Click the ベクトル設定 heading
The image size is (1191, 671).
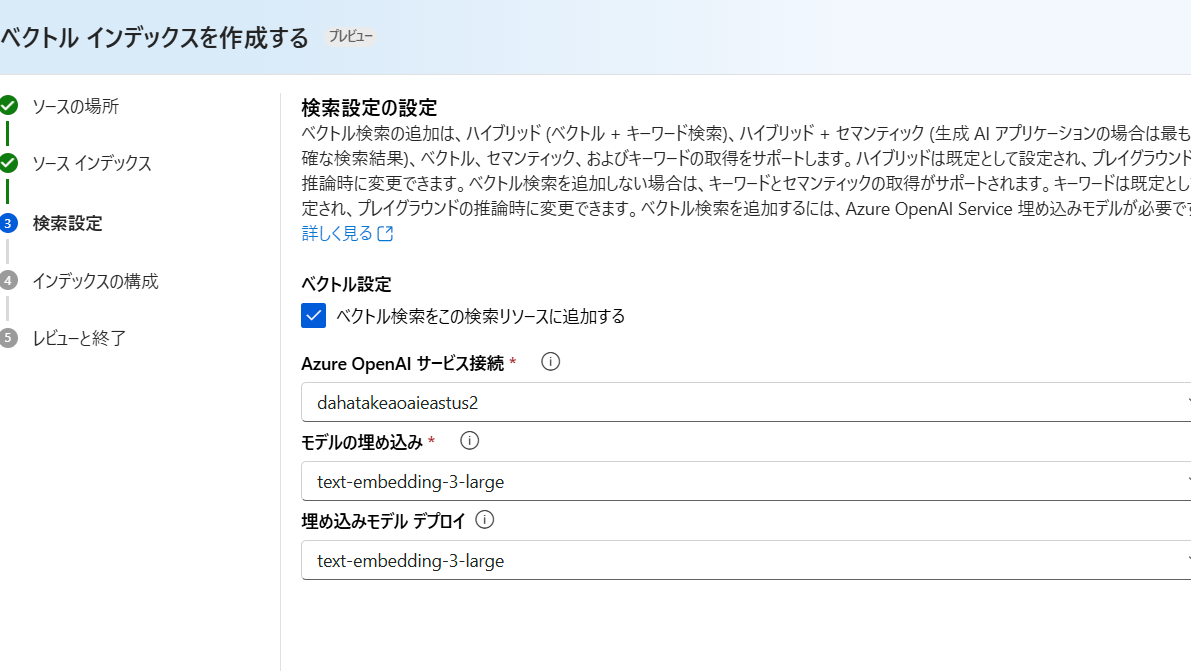pos(346,284)
